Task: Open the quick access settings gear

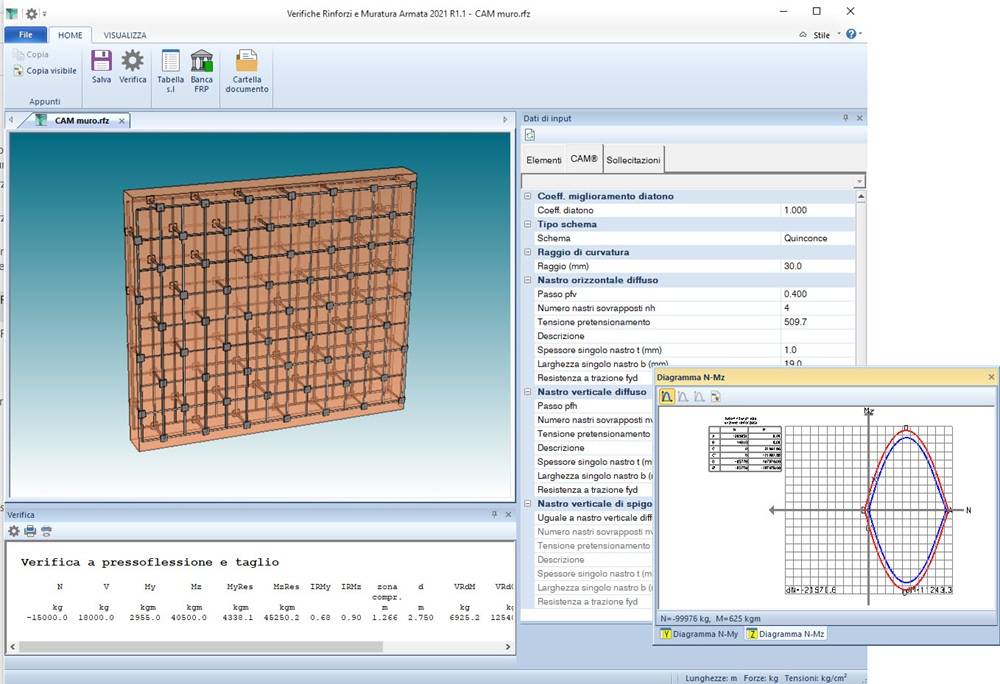Action: click(31, 13)
